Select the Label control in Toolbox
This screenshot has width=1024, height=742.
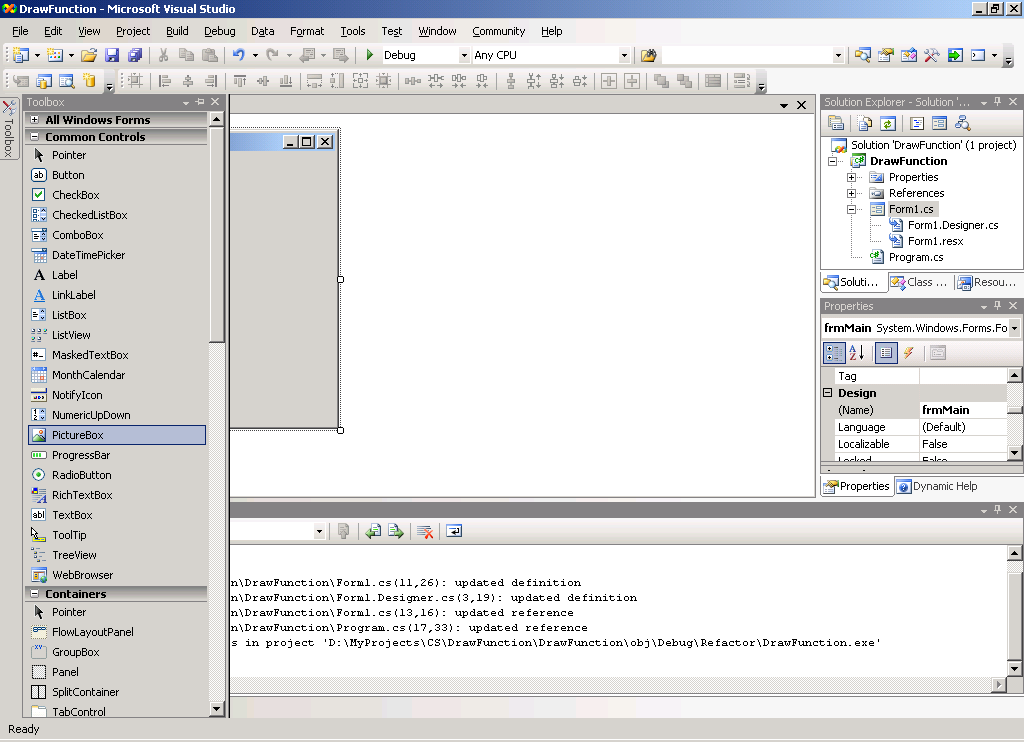(x=117, y=275)
